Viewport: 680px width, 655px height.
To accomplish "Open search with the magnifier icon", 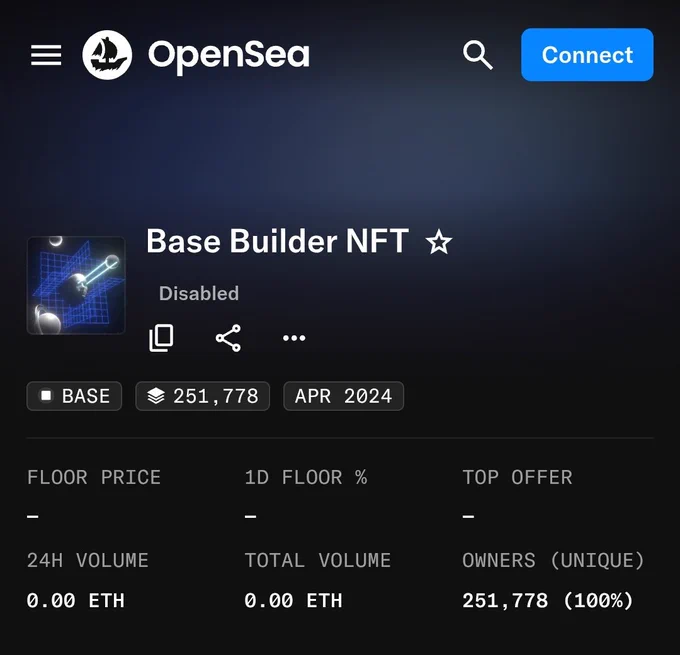I will (x=477, y=55).
